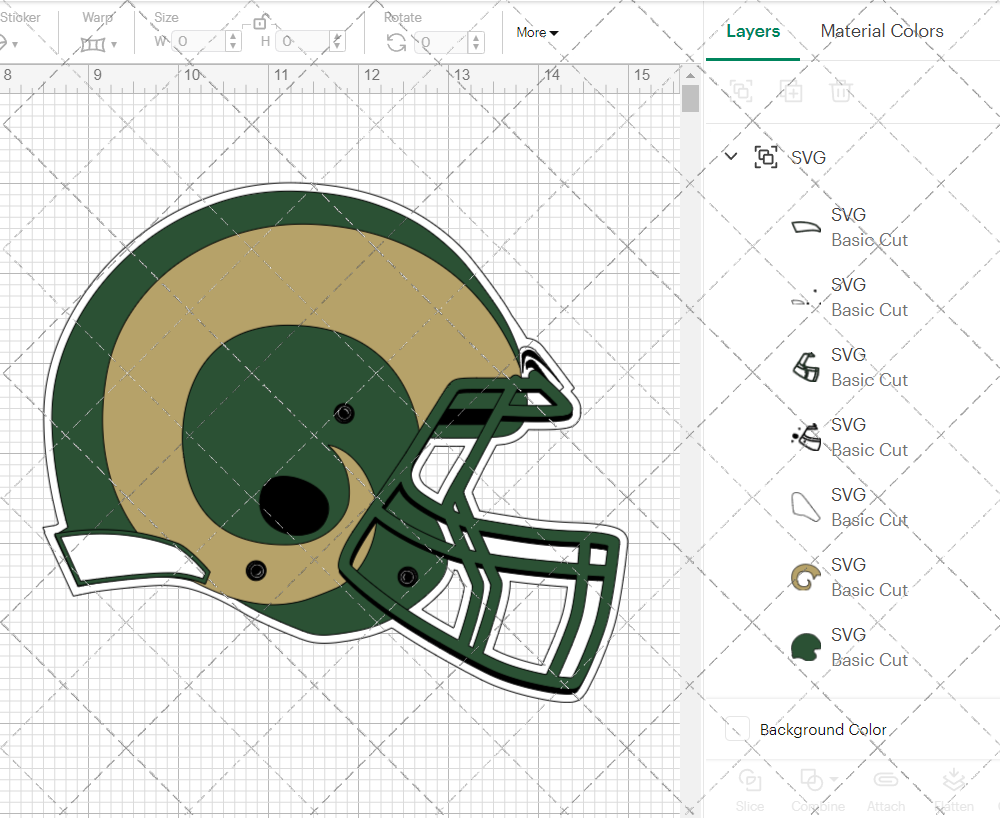Toggle the lock aspect ratio icon
The width and height of the screenshot is (1000, 818).
[260, 24]
